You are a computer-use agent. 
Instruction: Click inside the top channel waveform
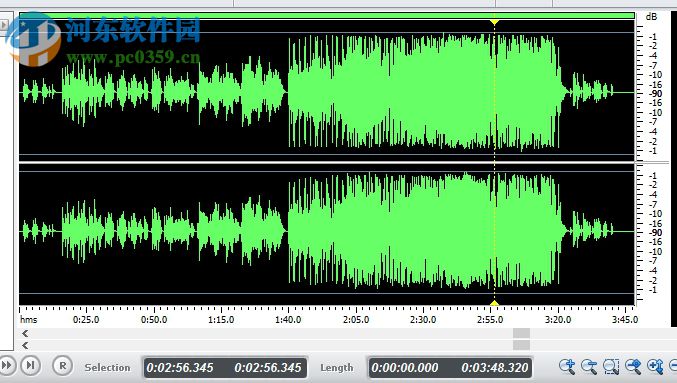(x=327, y=92)
